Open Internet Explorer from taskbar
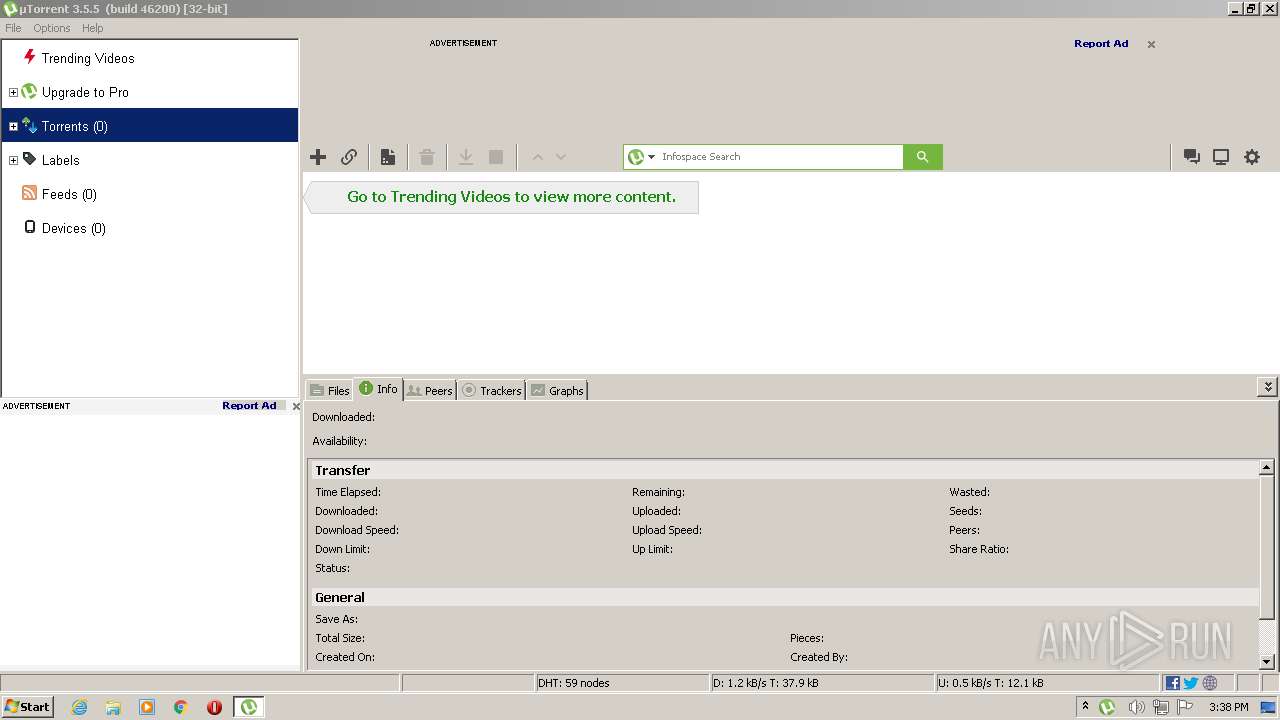The height and width of the screenshot is (720, 1280). click(x=79, y=707)
